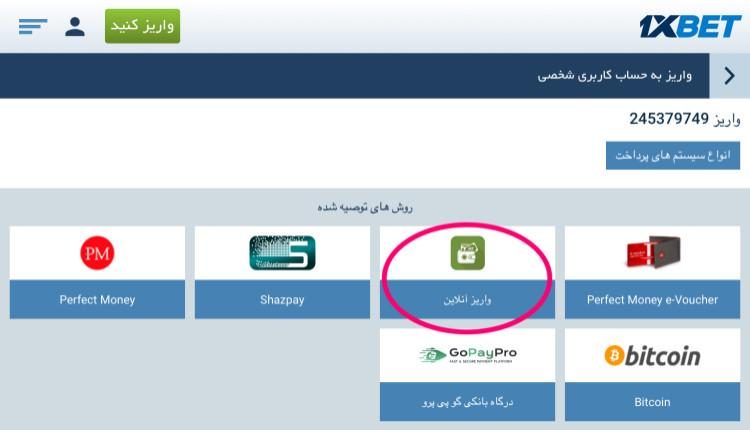Open the hamburger menu icon
750x430 pixels.
(33, 26)
